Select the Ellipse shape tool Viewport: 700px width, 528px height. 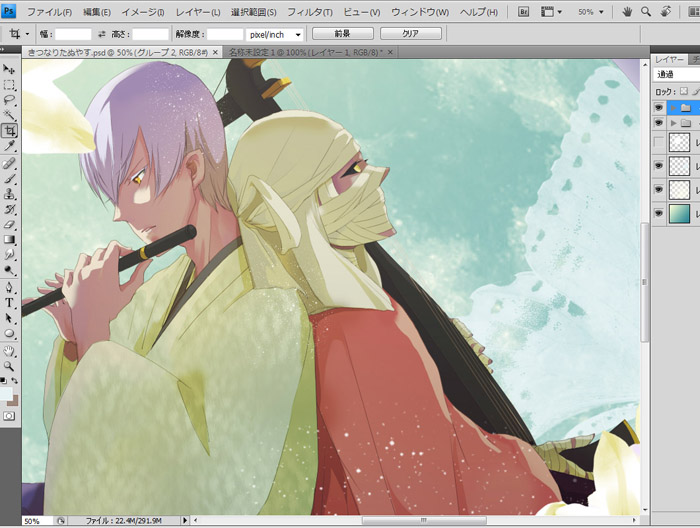(x=8, y=333)
